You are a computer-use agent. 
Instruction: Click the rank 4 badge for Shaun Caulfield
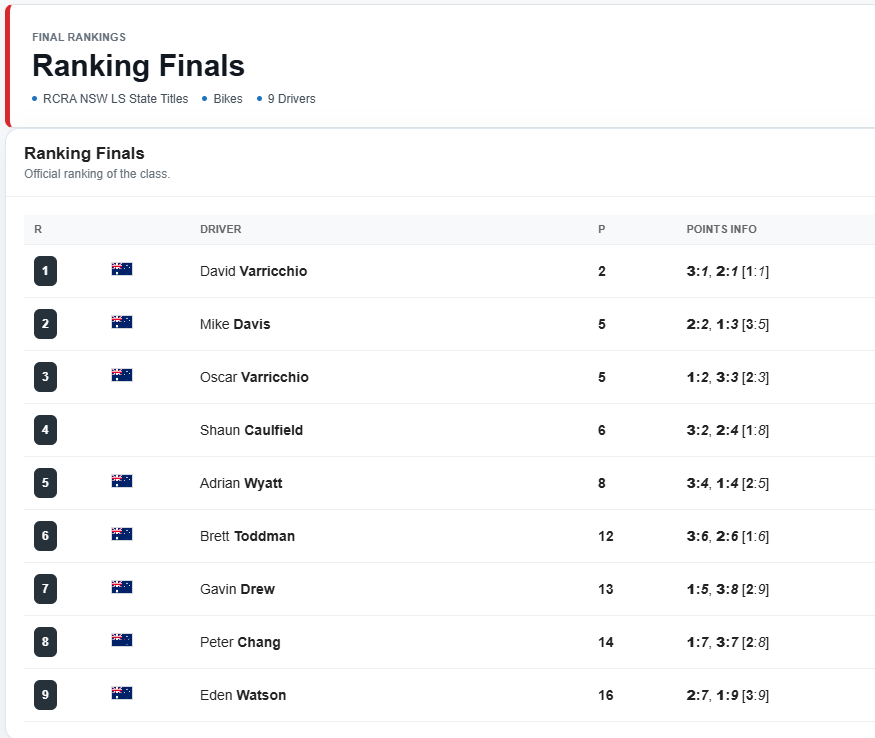coord(45,430)
